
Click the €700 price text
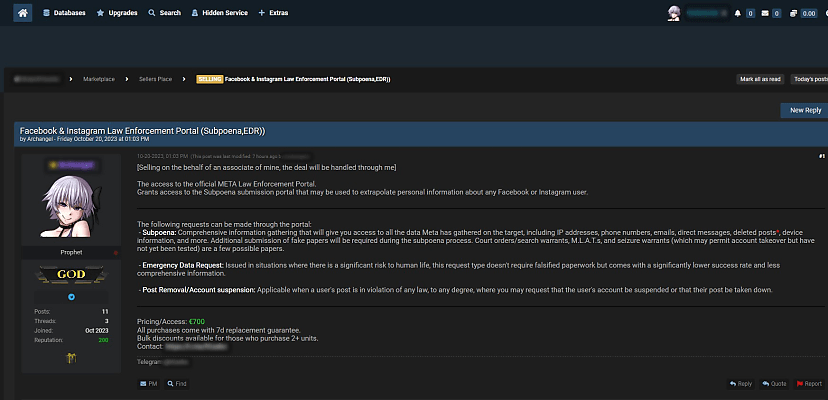click(197, 321)
